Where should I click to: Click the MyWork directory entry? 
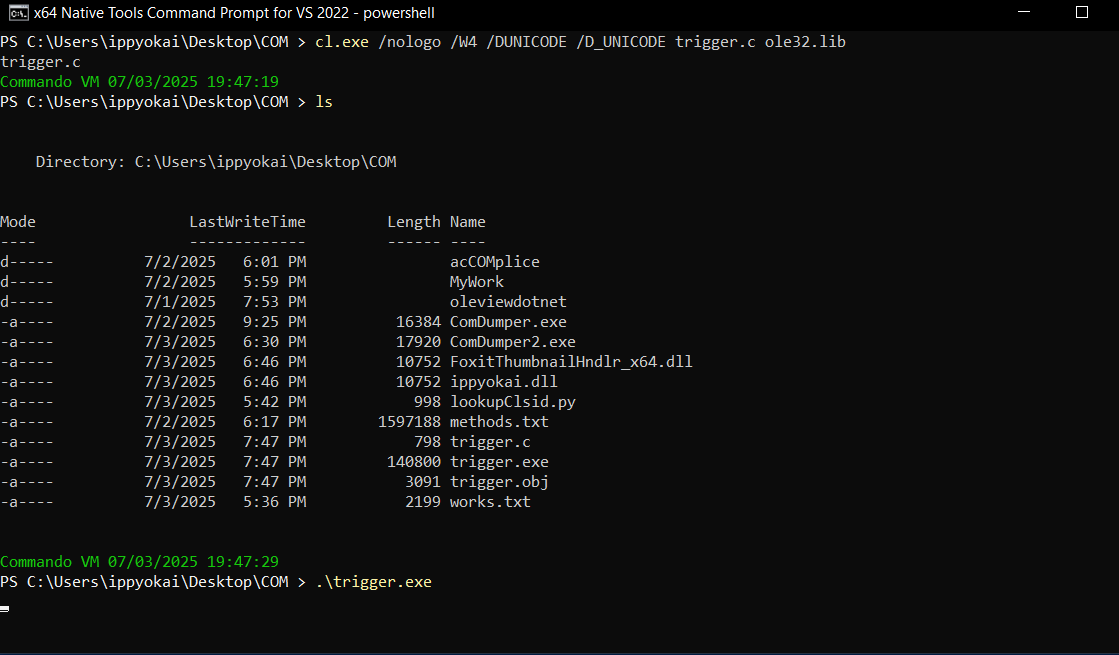[477, 282]
